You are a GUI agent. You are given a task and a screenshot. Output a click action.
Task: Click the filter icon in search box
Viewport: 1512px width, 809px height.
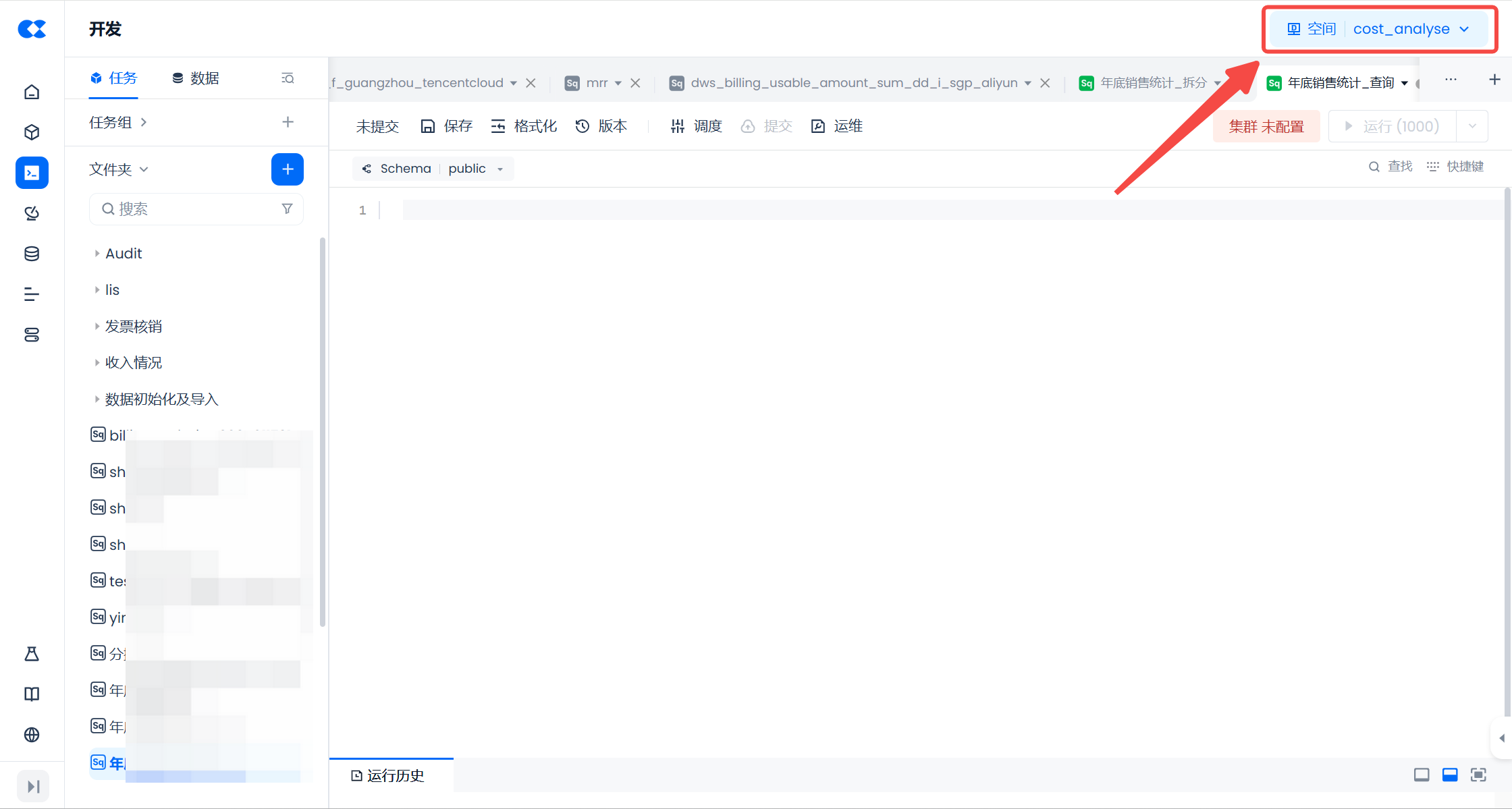[287, 209]
